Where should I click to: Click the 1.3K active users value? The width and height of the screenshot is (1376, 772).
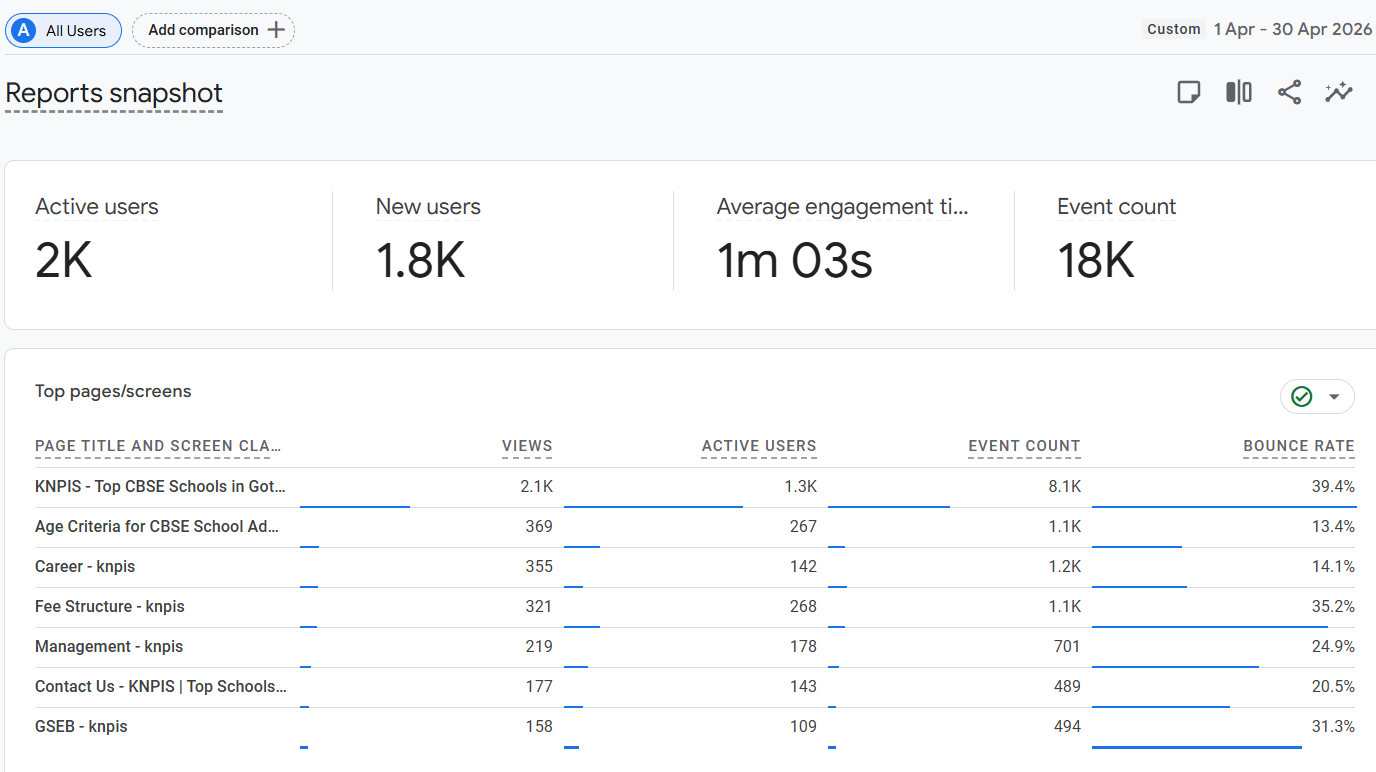(x=801, y=486)
